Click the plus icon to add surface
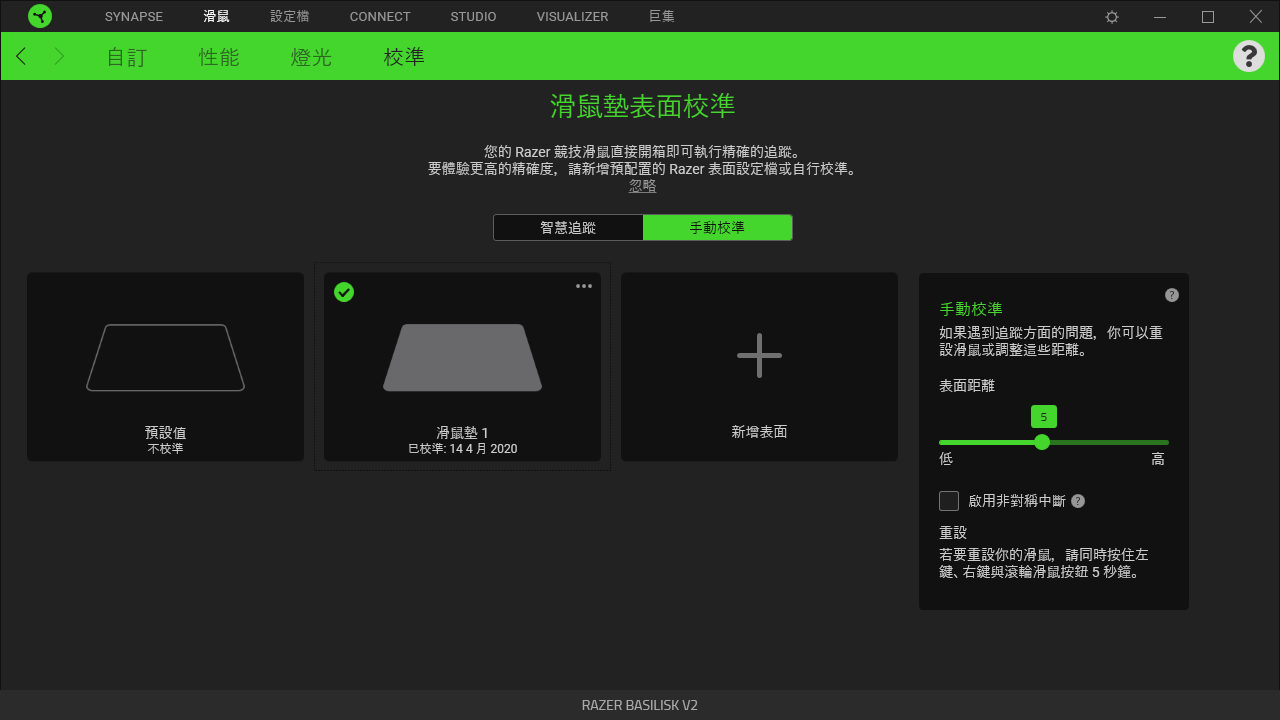The width and height of the screenshot is (1280, 720). [x=759, y=356]
